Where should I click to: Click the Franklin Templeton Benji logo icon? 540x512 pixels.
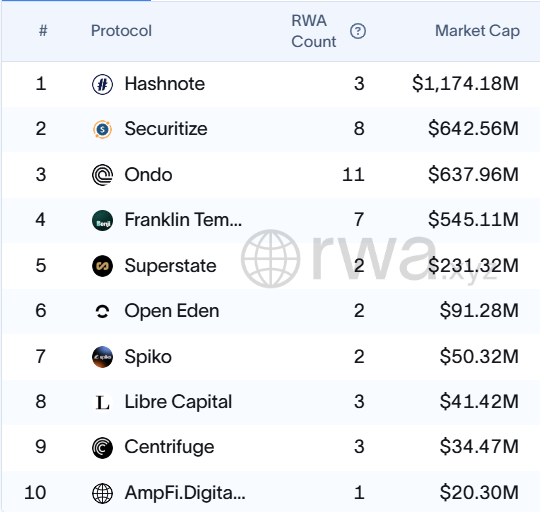(x=102, y=220)
